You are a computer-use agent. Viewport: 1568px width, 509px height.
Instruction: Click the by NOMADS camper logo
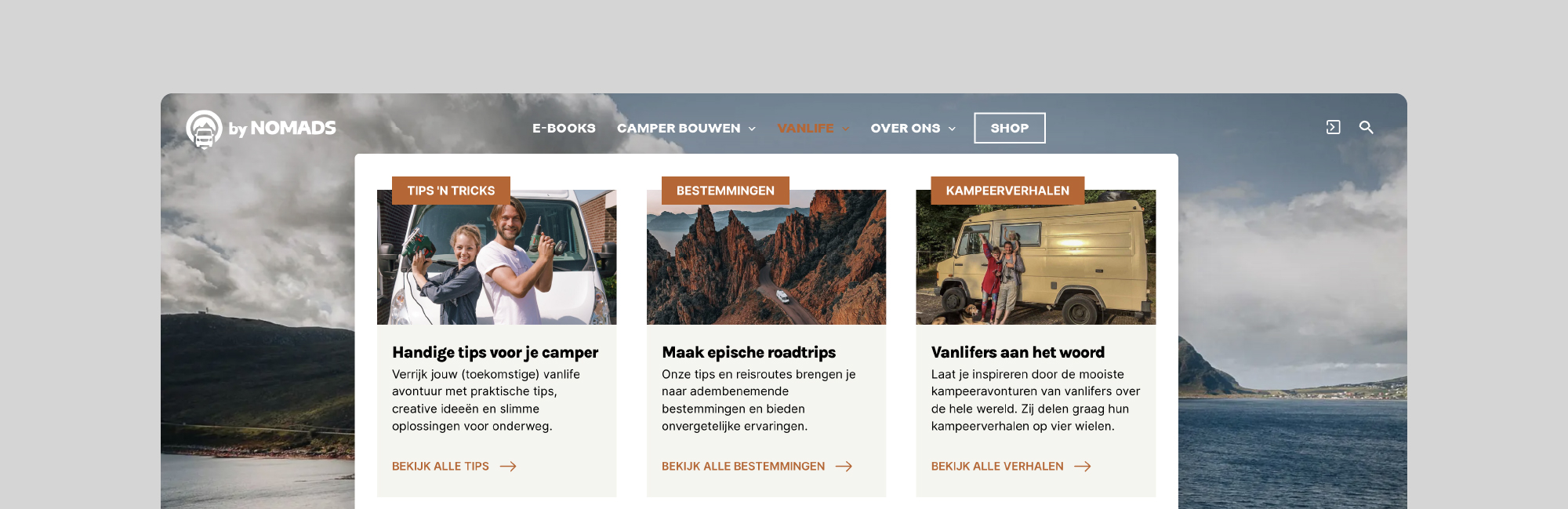[x=261, y=129]
